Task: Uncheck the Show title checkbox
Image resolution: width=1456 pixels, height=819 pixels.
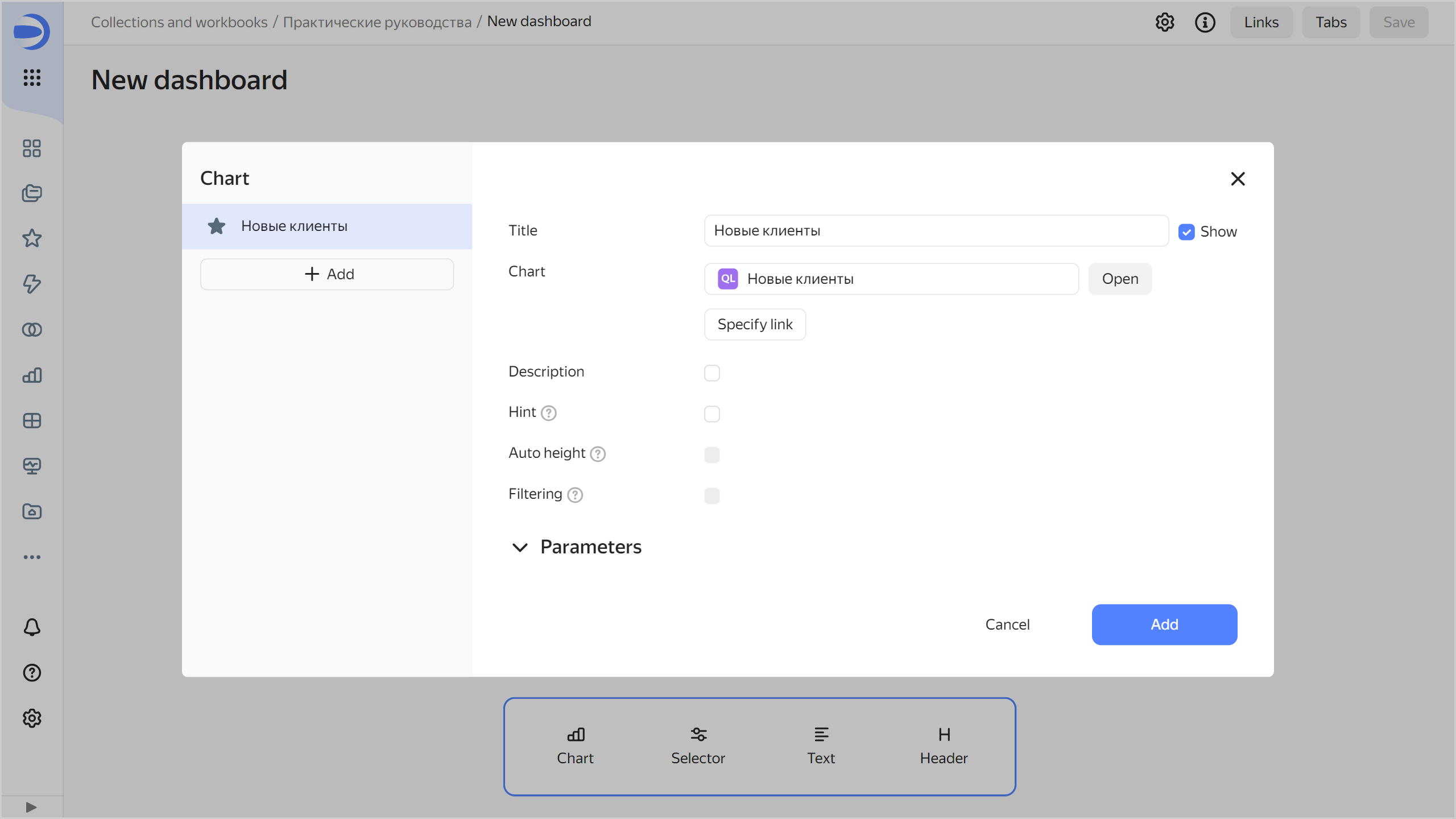Action: click(1186, 232)
